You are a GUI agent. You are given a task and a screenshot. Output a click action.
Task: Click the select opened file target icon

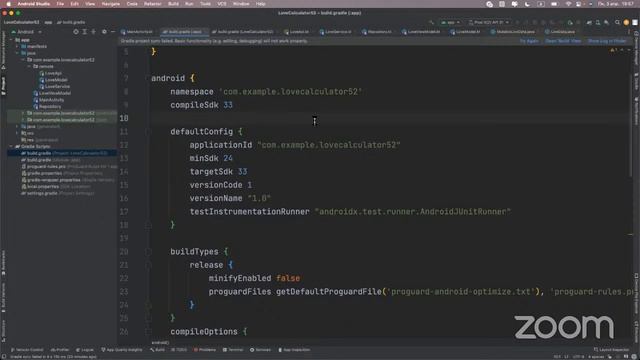click(76, 31)
